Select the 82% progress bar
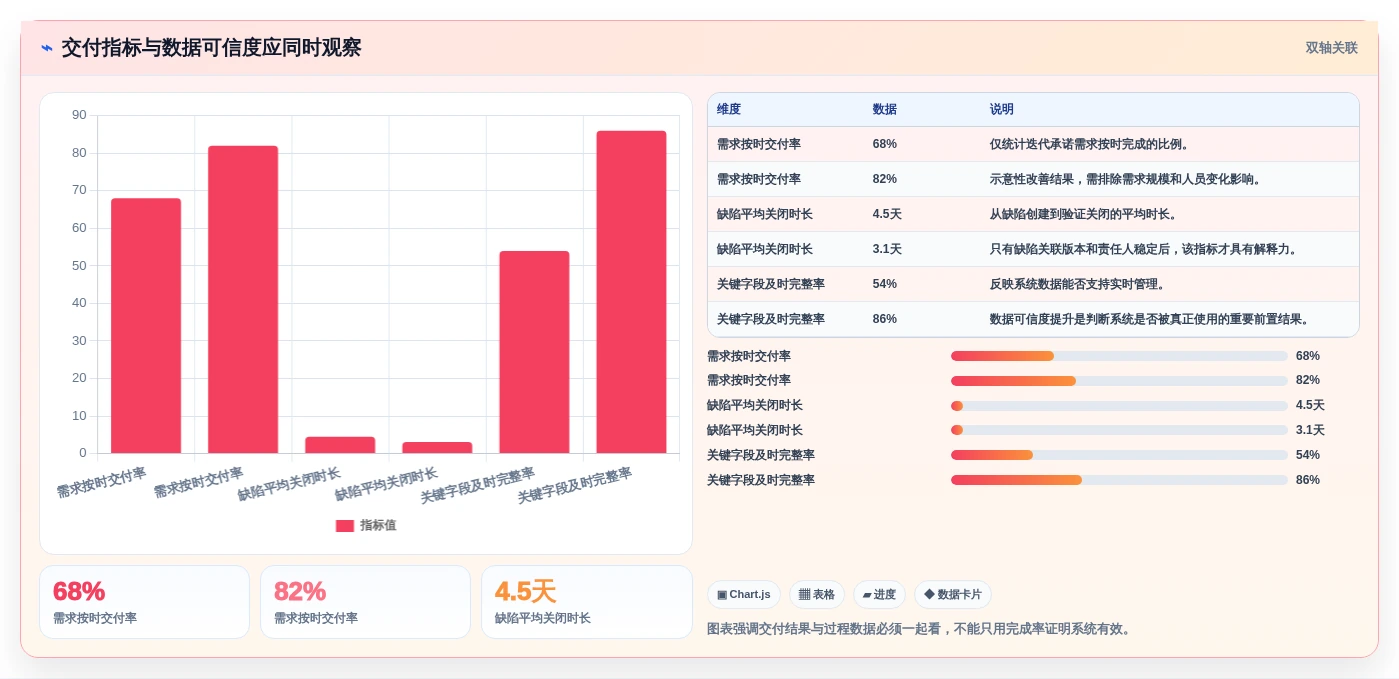The height and width of the screenshot is (679, 1399). point(1119,381)
